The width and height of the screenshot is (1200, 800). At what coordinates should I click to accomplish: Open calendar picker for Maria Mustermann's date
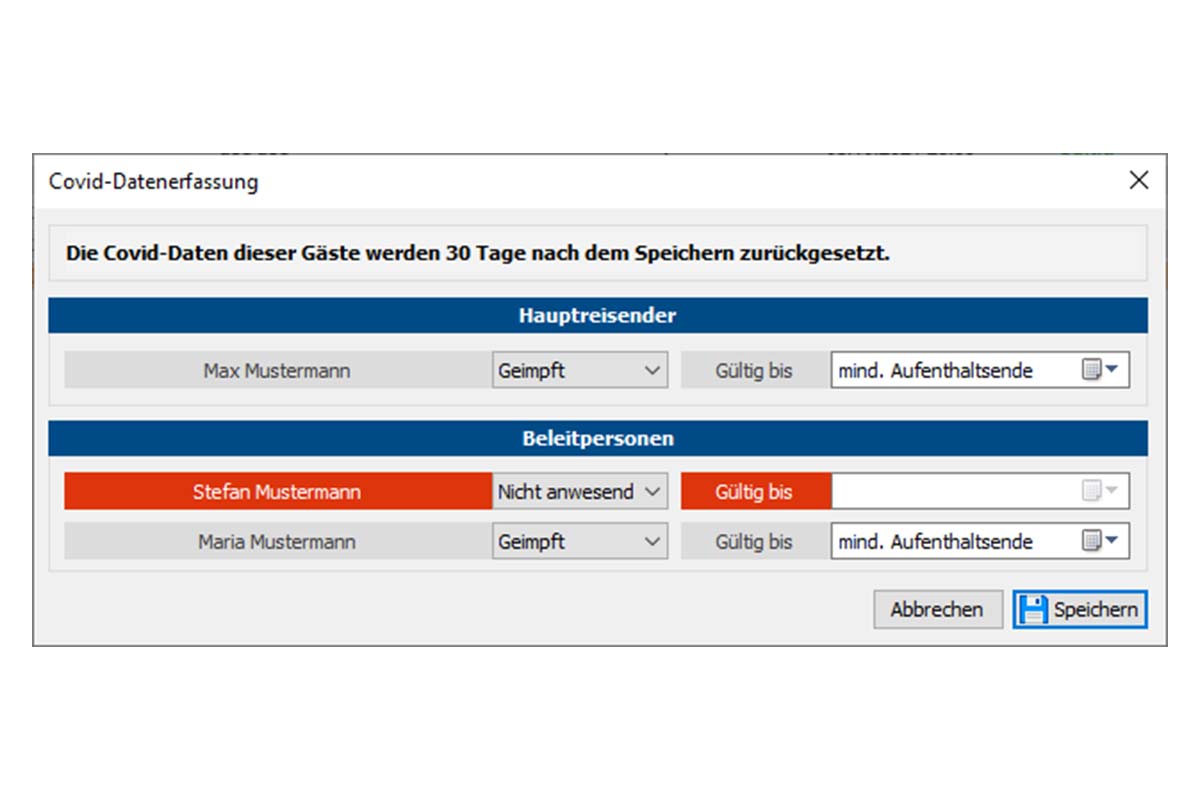click(1101, 542)
